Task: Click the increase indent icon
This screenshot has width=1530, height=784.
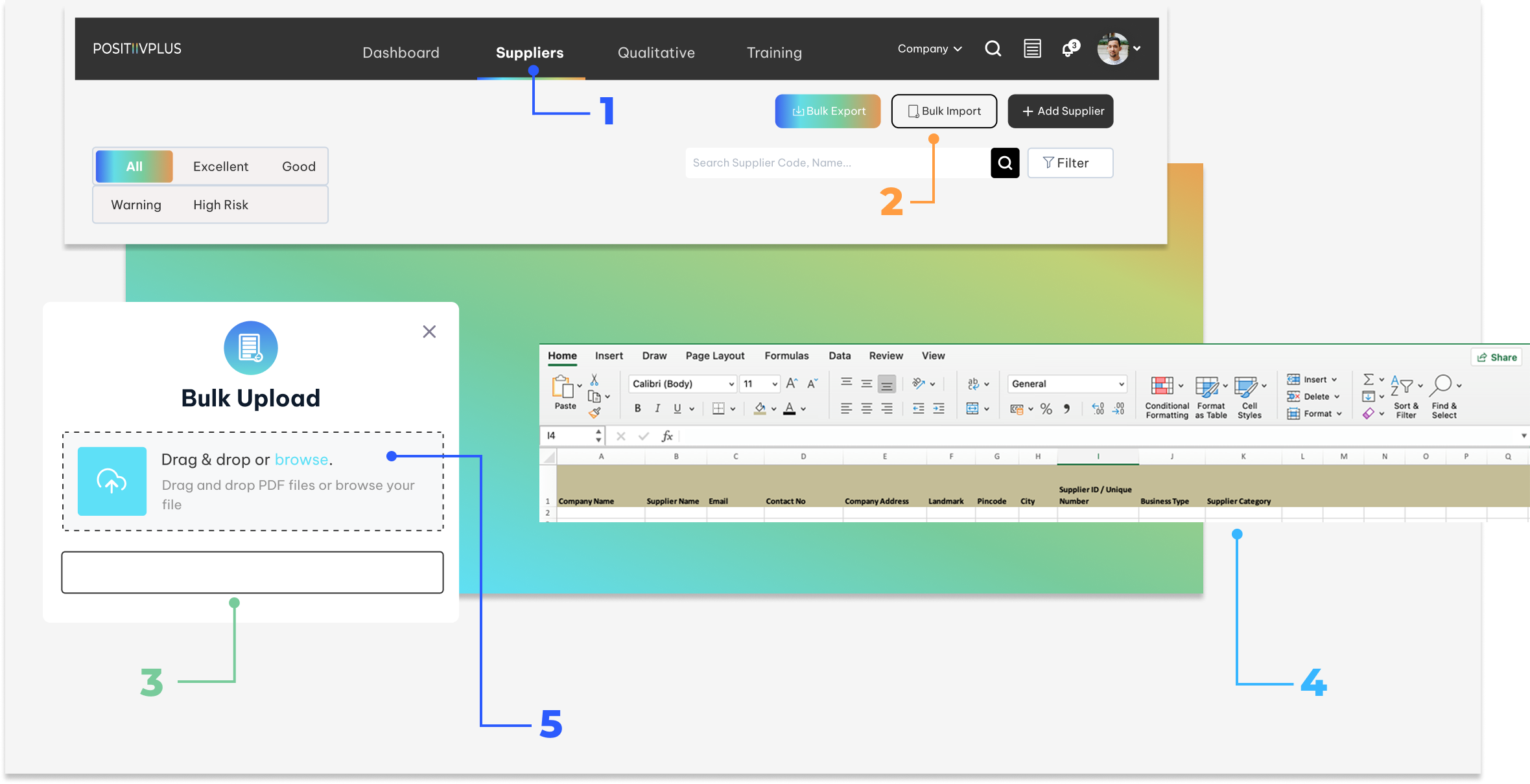Action: (x=938, y=409)
